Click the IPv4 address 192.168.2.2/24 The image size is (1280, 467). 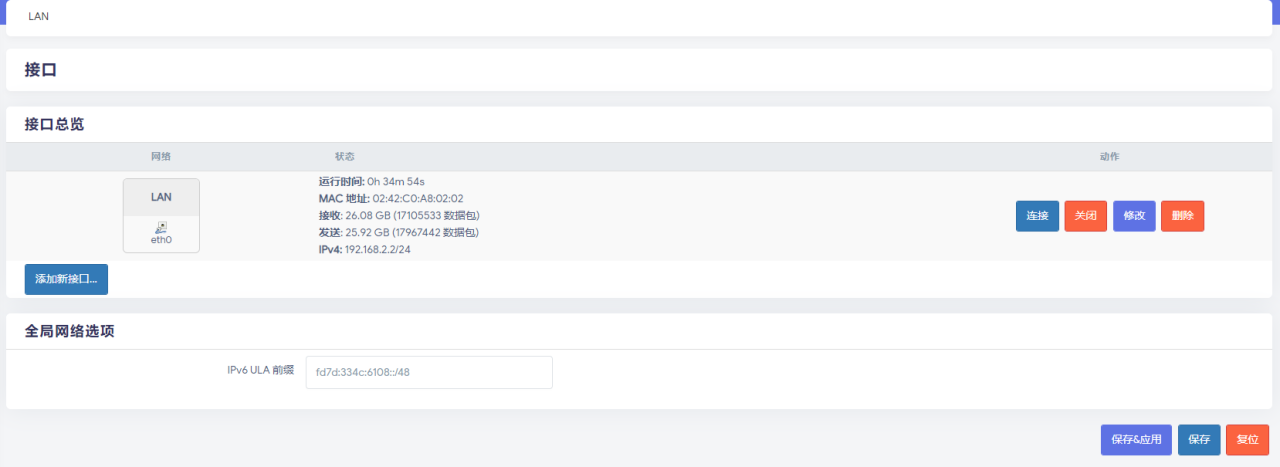[x=378, y=249]
